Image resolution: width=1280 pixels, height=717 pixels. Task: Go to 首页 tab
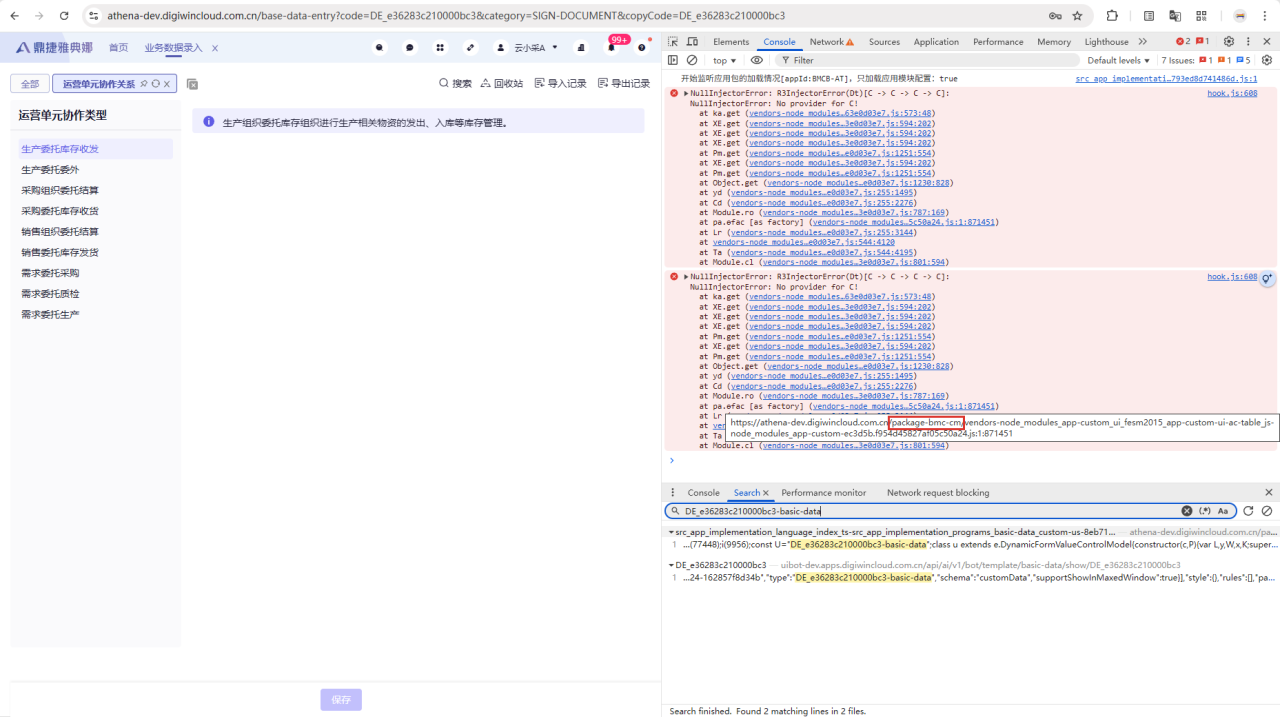pyautogui.click(x=118, y=48)
